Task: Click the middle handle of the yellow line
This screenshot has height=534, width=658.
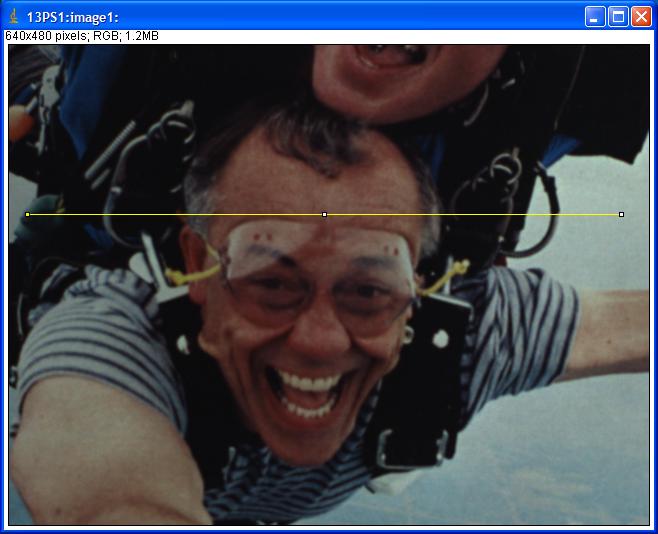Action: click(x=324, y=214)
